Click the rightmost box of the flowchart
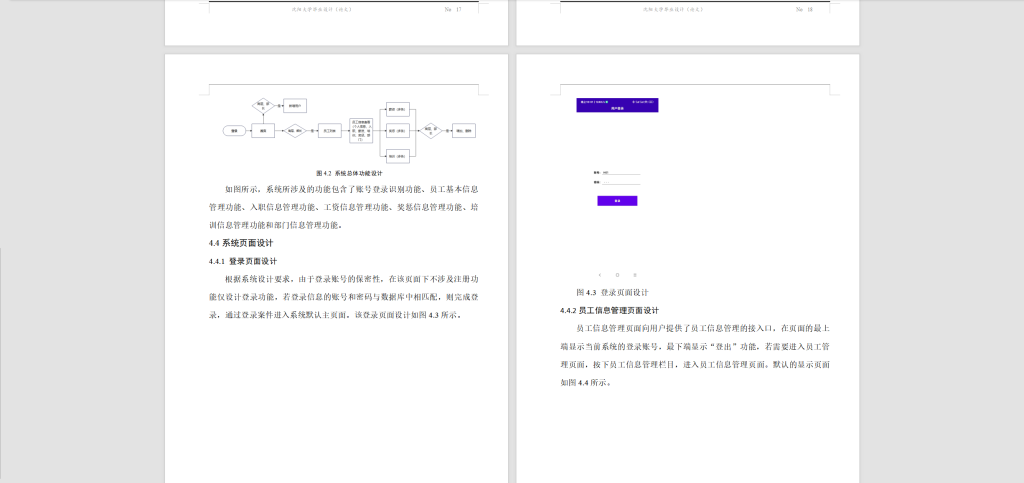 click(464, 131)
